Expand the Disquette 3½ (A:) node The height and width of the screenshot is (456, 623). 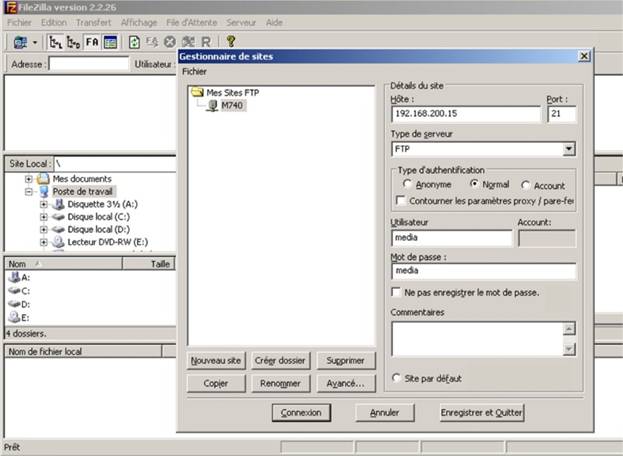pyautogui.click(x=44, y=205)
